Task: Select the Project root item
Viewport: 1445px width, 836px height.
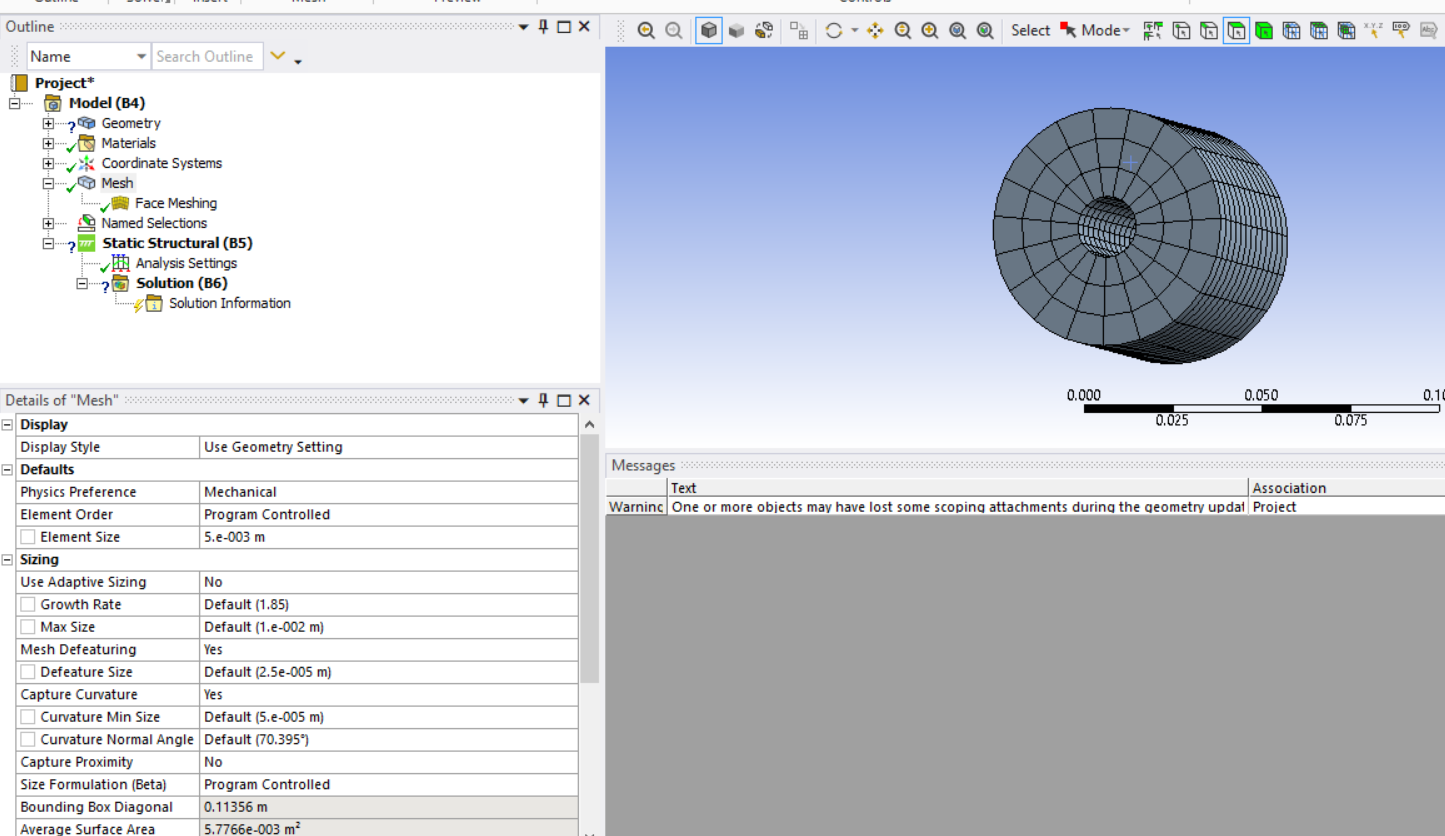Action: pos(64,83)
